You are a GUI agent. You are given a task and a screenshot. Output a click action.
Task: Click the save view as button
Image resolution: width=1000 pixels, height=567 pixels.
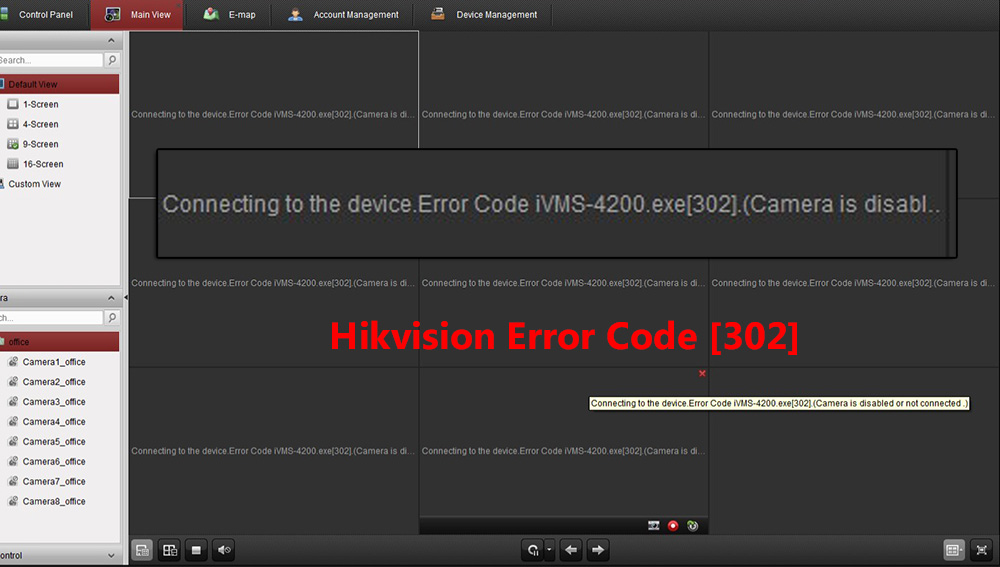pyautogui.click(x=170, y=550)
